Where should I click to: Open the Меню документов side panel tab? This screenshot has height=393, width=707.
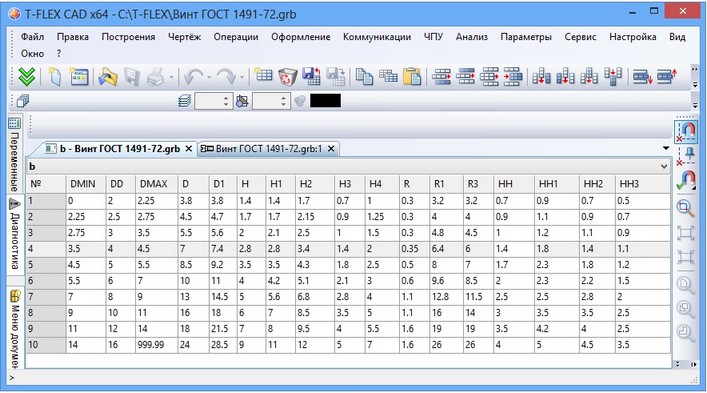14,328
